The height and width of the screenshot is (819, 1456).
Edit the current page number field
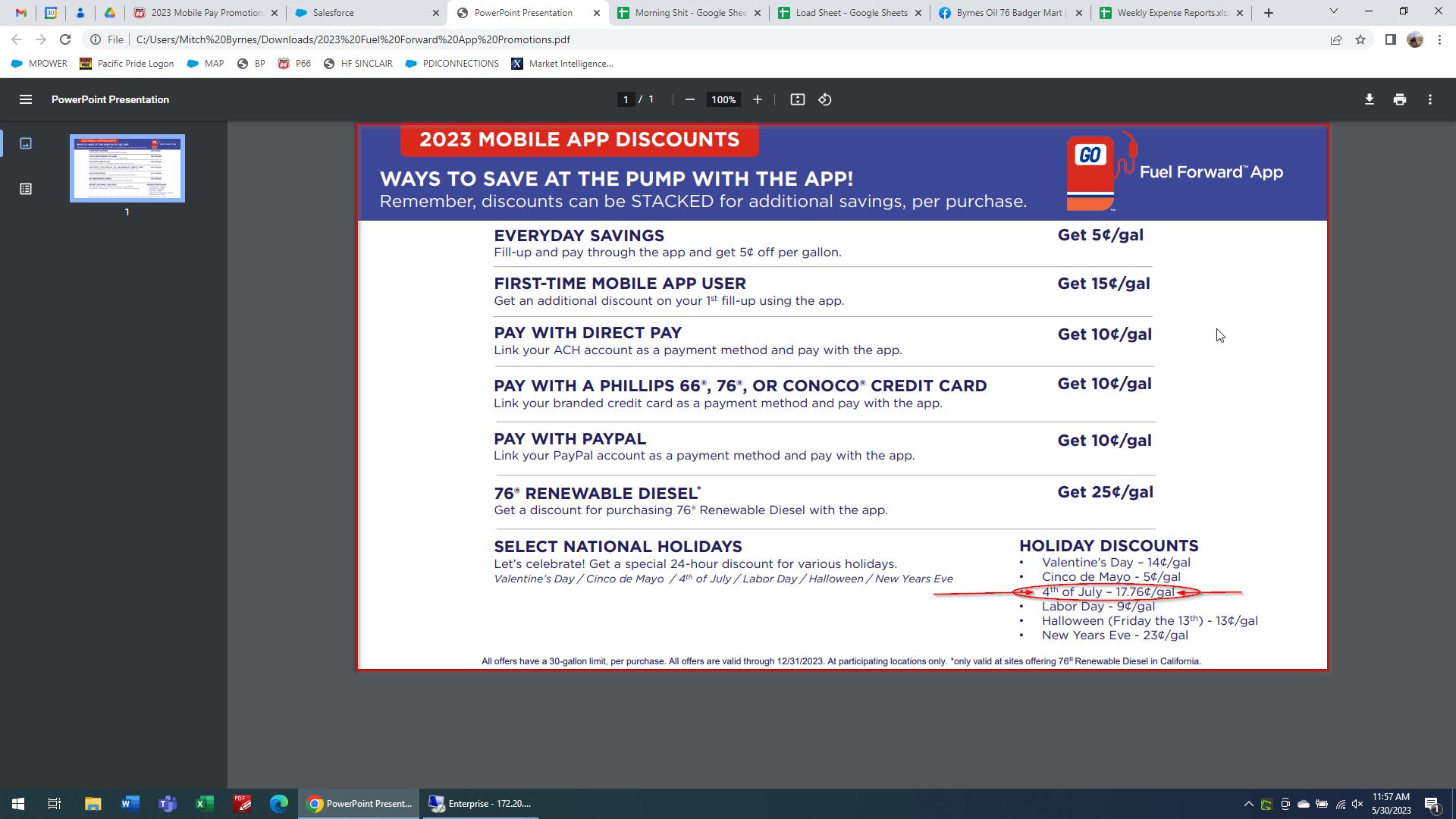tap(626, 99)
